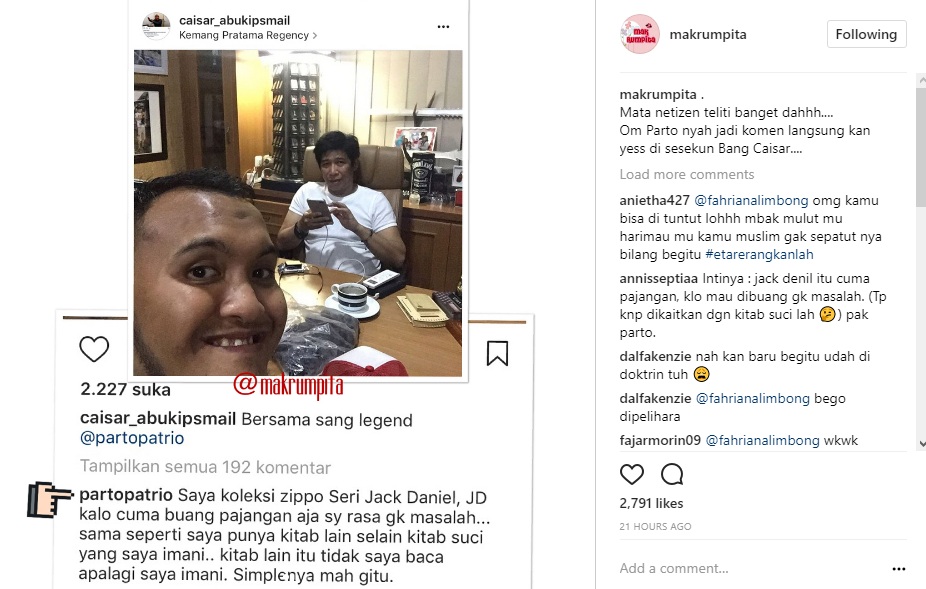Expand Load more comments
926x589 pixels.
click(x=687, y=174)
